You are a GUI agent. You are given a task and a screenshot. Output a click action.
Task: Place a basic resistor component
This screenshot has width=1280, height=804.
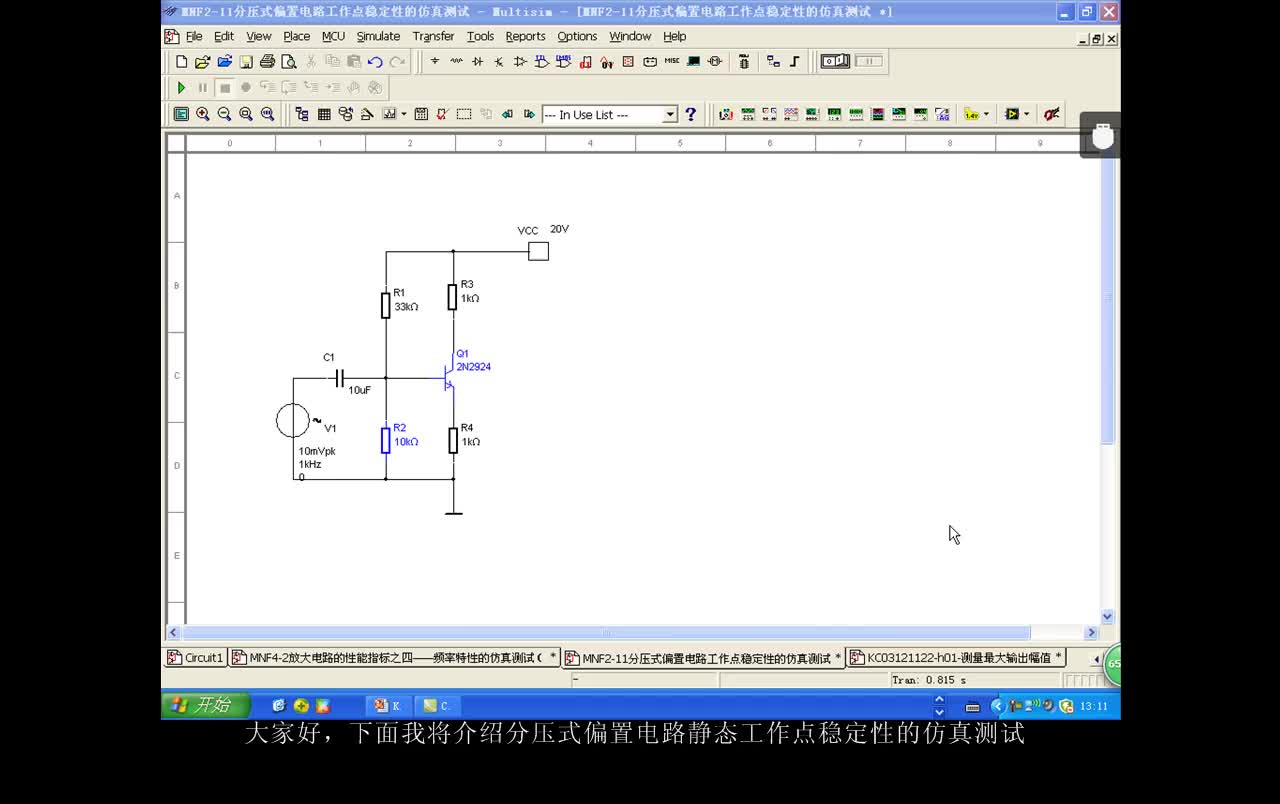pyautogui.click(x=456, y=61)
